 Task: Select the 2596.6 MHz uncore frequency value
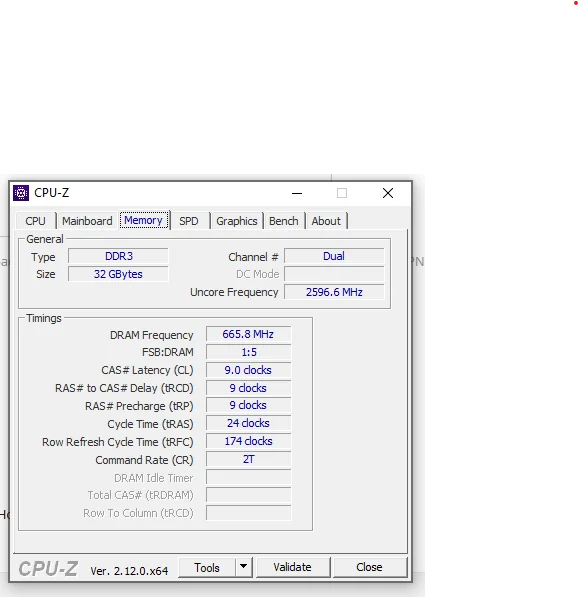pos(334,292)
